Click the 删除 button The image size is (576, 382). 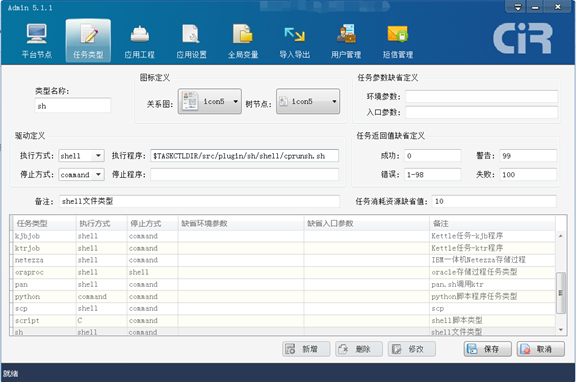tap(359, 349)
